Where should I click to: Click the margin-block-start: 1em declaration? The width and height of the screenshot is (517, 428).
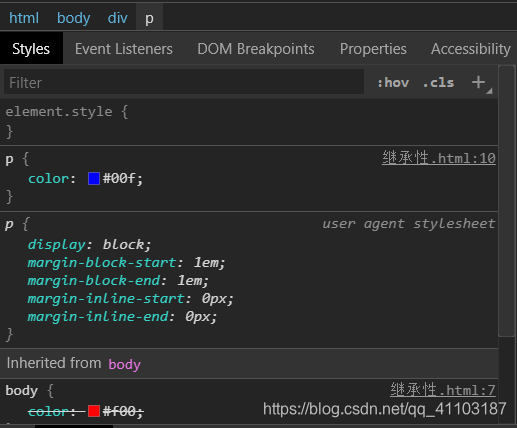(127, 263)
